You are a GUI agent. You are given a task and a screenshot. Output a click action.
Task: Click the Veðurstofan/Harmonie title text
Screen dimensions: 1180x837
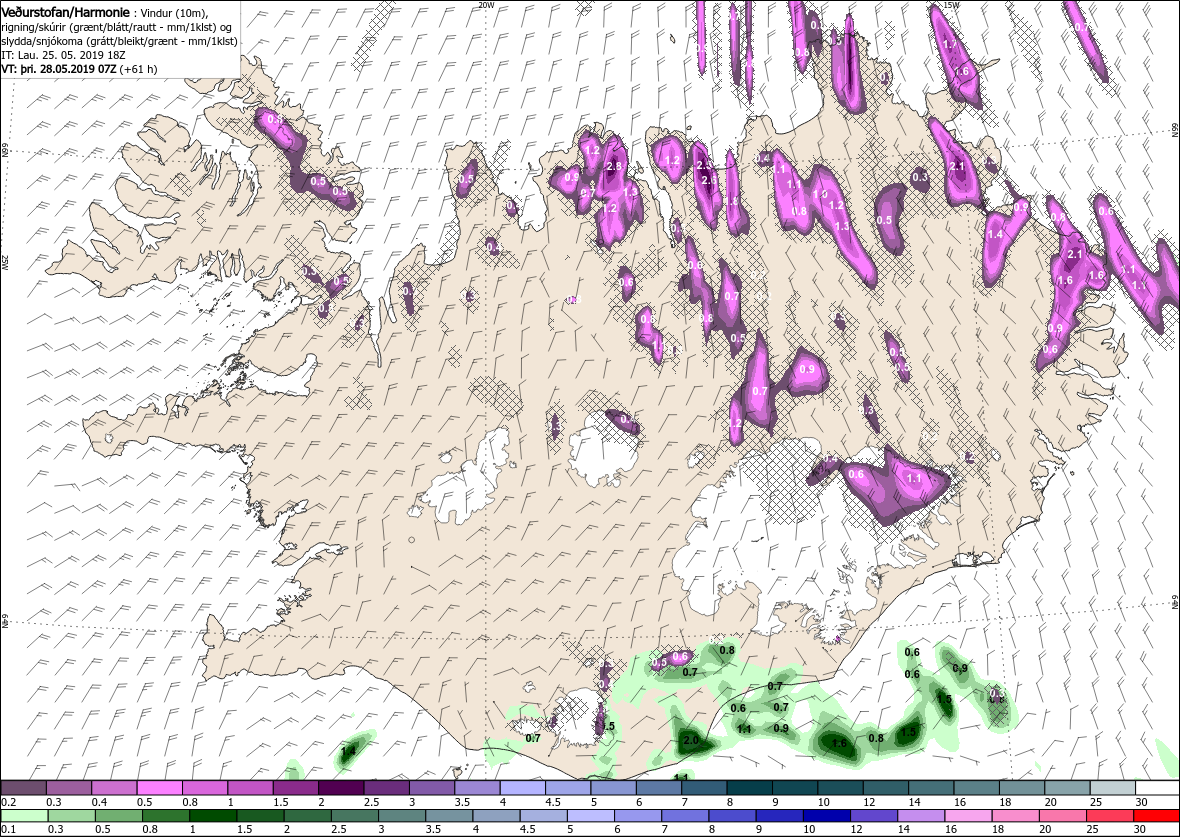64,13
